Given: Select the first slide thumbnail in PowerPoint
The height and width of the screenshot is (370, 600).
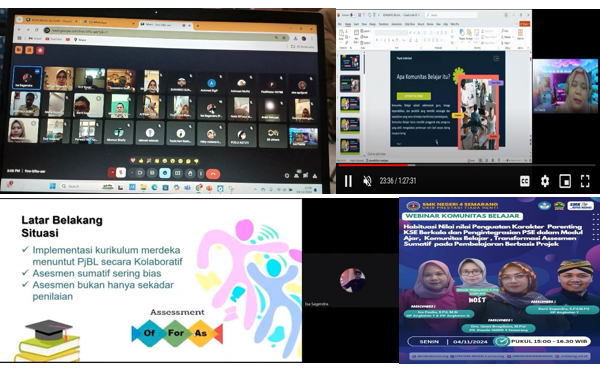Looking at the screenshot, I should [x=350, y=62].
